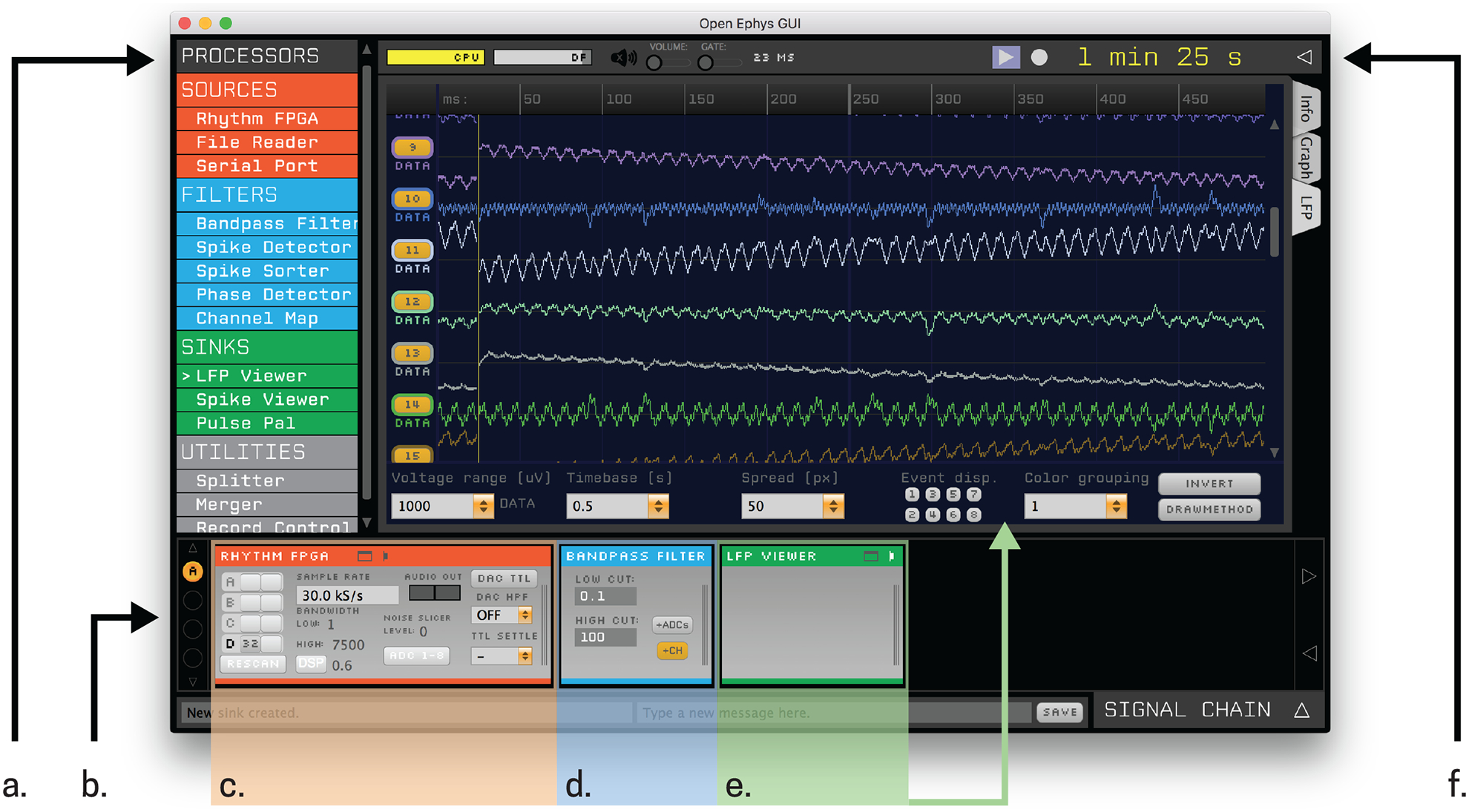
Task: Open the Timebase dropdown
Action: click(617, 506)
